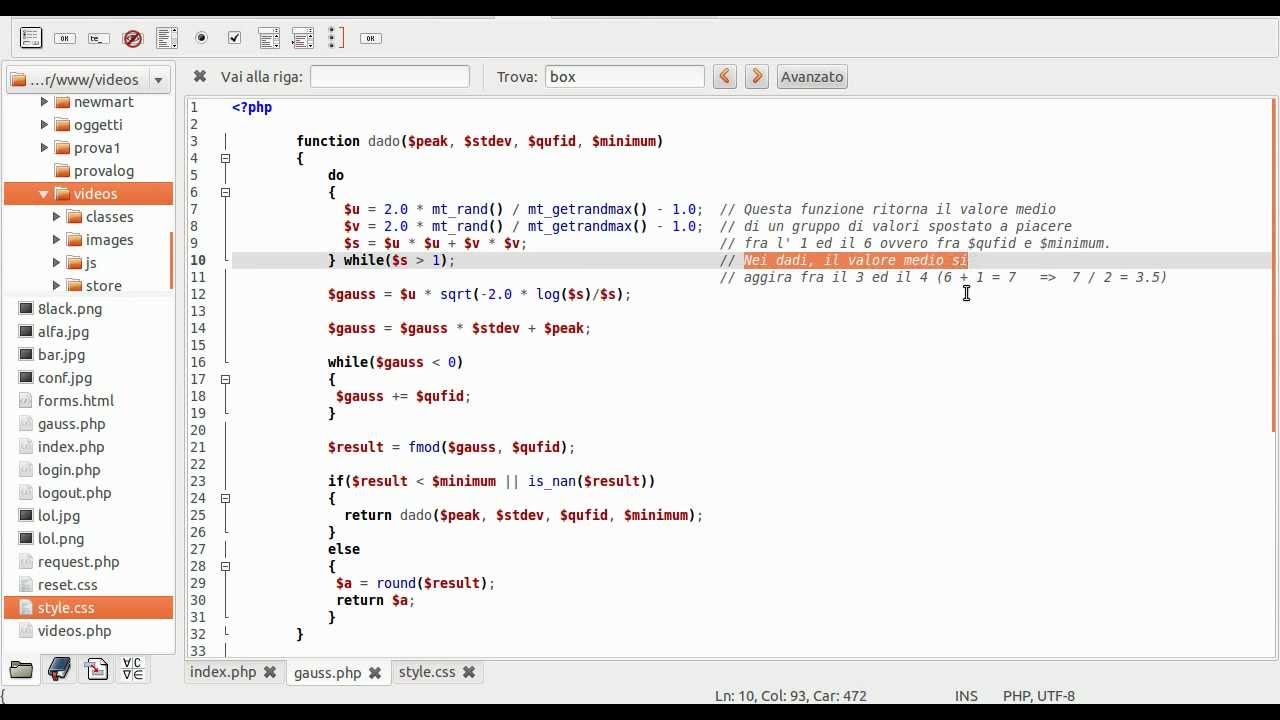Insert a textarea element from the toolbar
The width and height of the screenshot is (1280, 720).
click(x=167, y=38)
